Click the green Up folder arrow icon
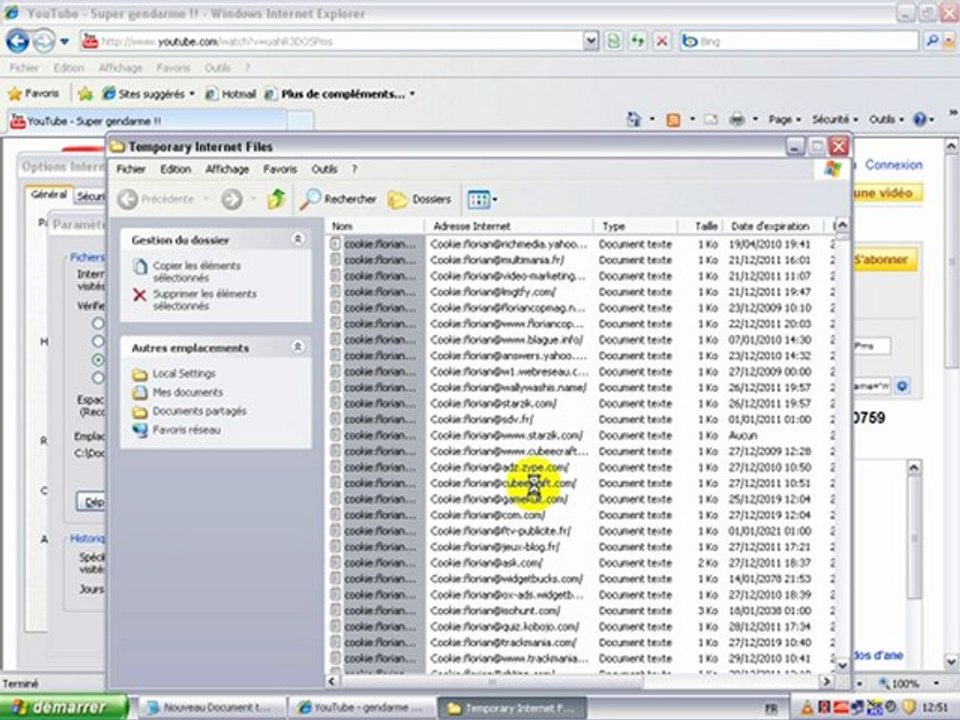This screenshot has width=960, height=720. pos(276,199)
